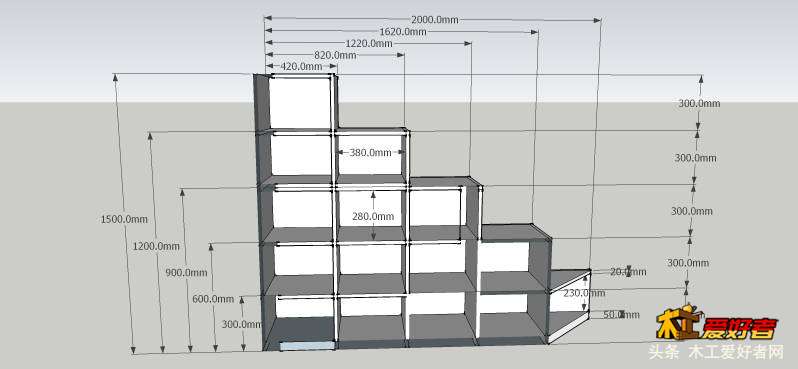Image resolution: width=798 pixels, height=369 pixels.
Task: Click the 600.0mm height dimension label
Action: 213,299
